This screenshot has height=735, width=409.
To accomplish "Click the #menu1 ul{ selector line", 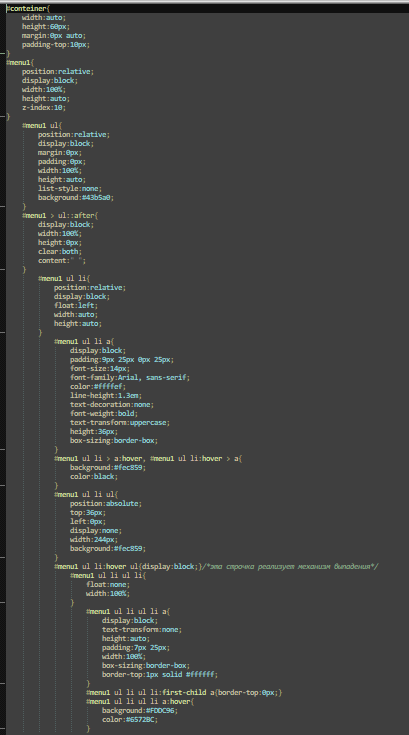I will coord(42,125).
